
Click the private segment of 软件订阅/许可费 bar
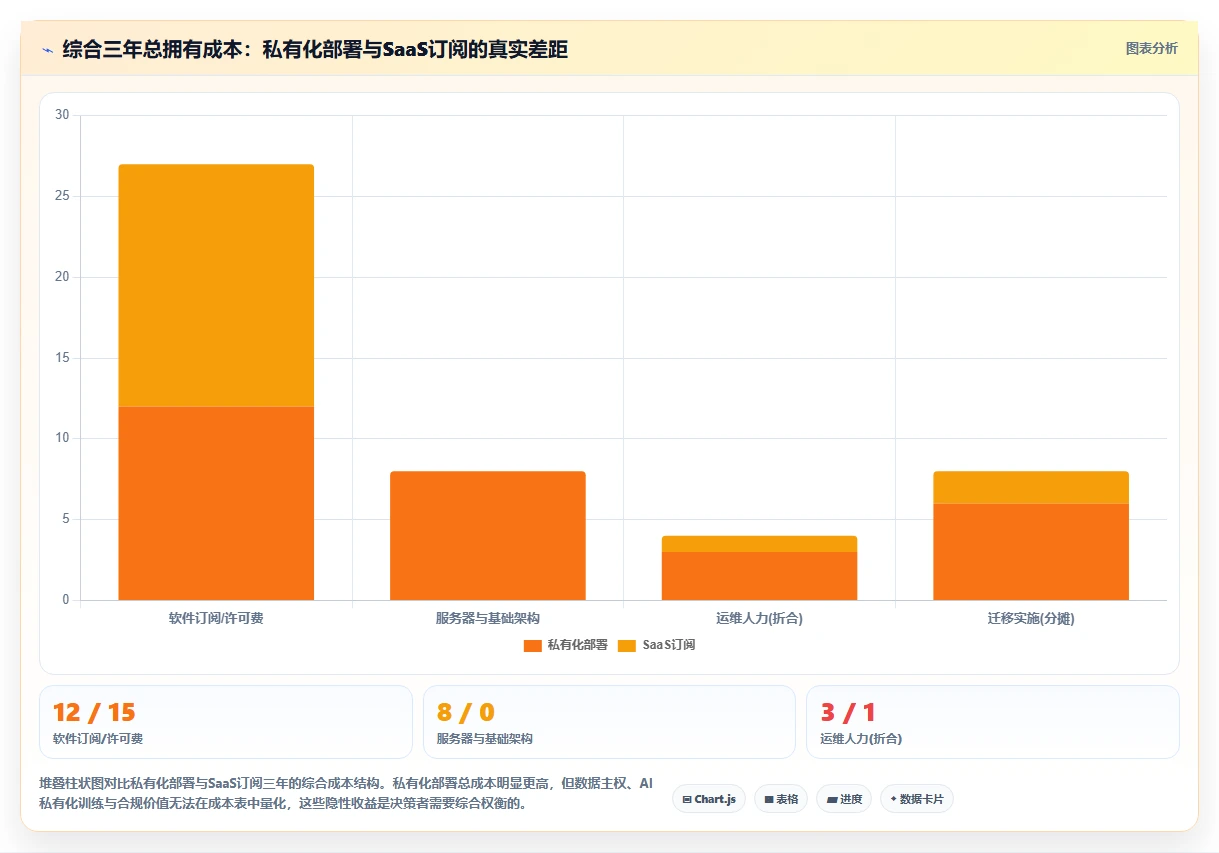(216, 503)
